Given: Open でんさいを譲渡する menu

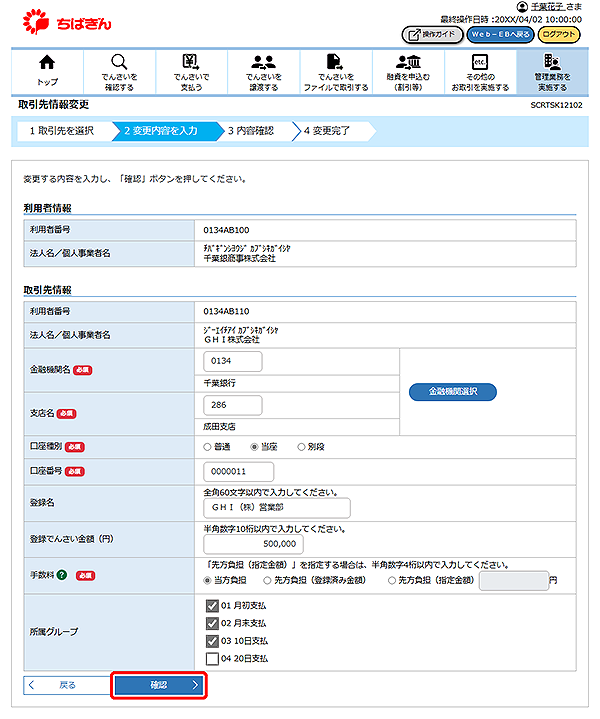Looking at the screenshot, I should [x=264, y=72].
